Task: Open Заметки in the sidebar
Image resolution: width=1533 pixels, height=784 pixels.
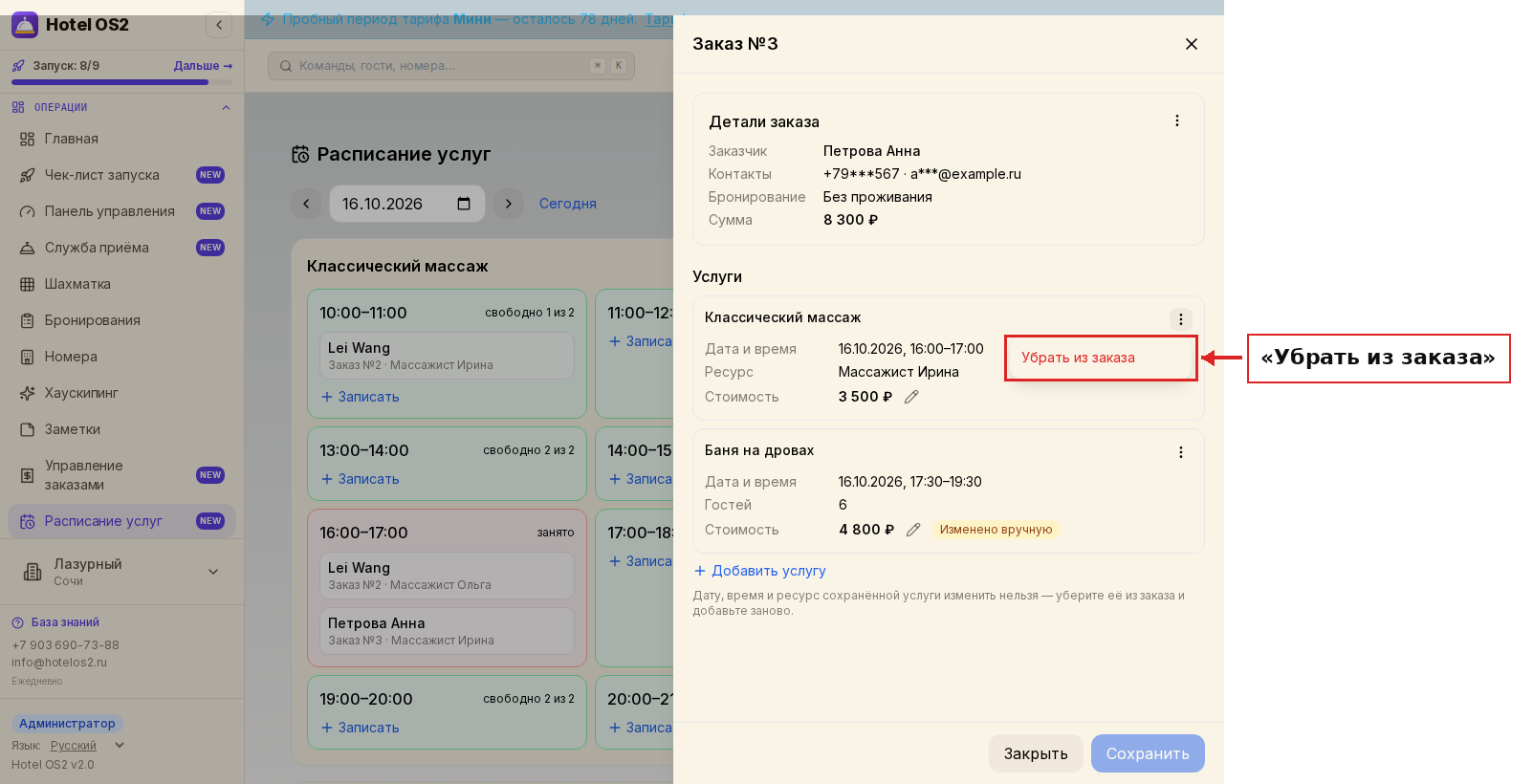Action: coord(121,429)
